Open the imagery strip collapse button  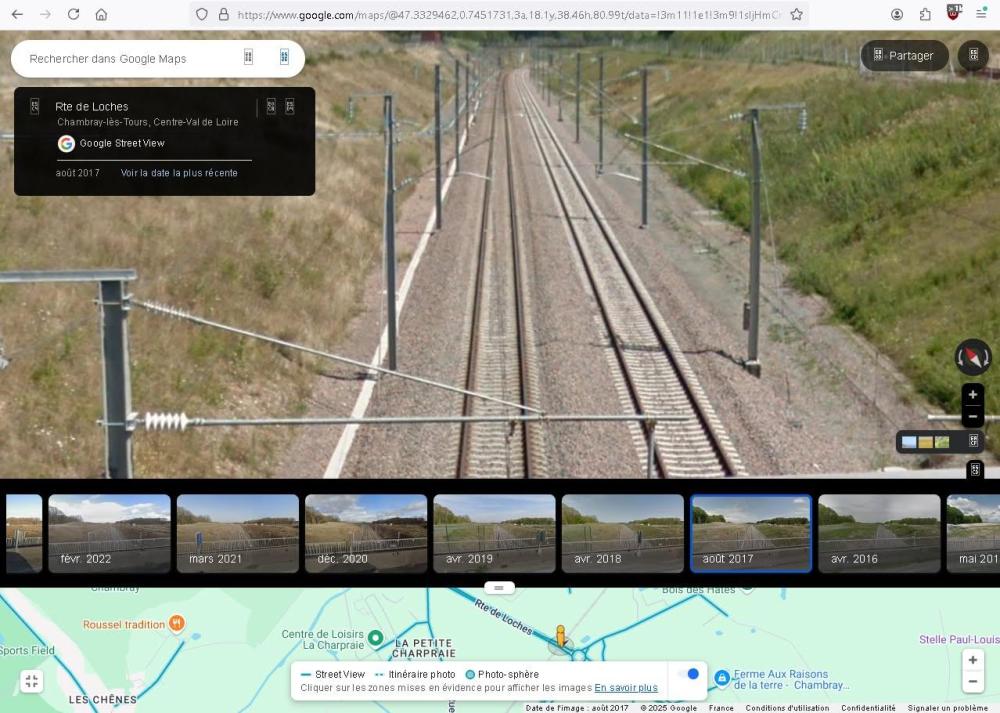pos(975,470)
